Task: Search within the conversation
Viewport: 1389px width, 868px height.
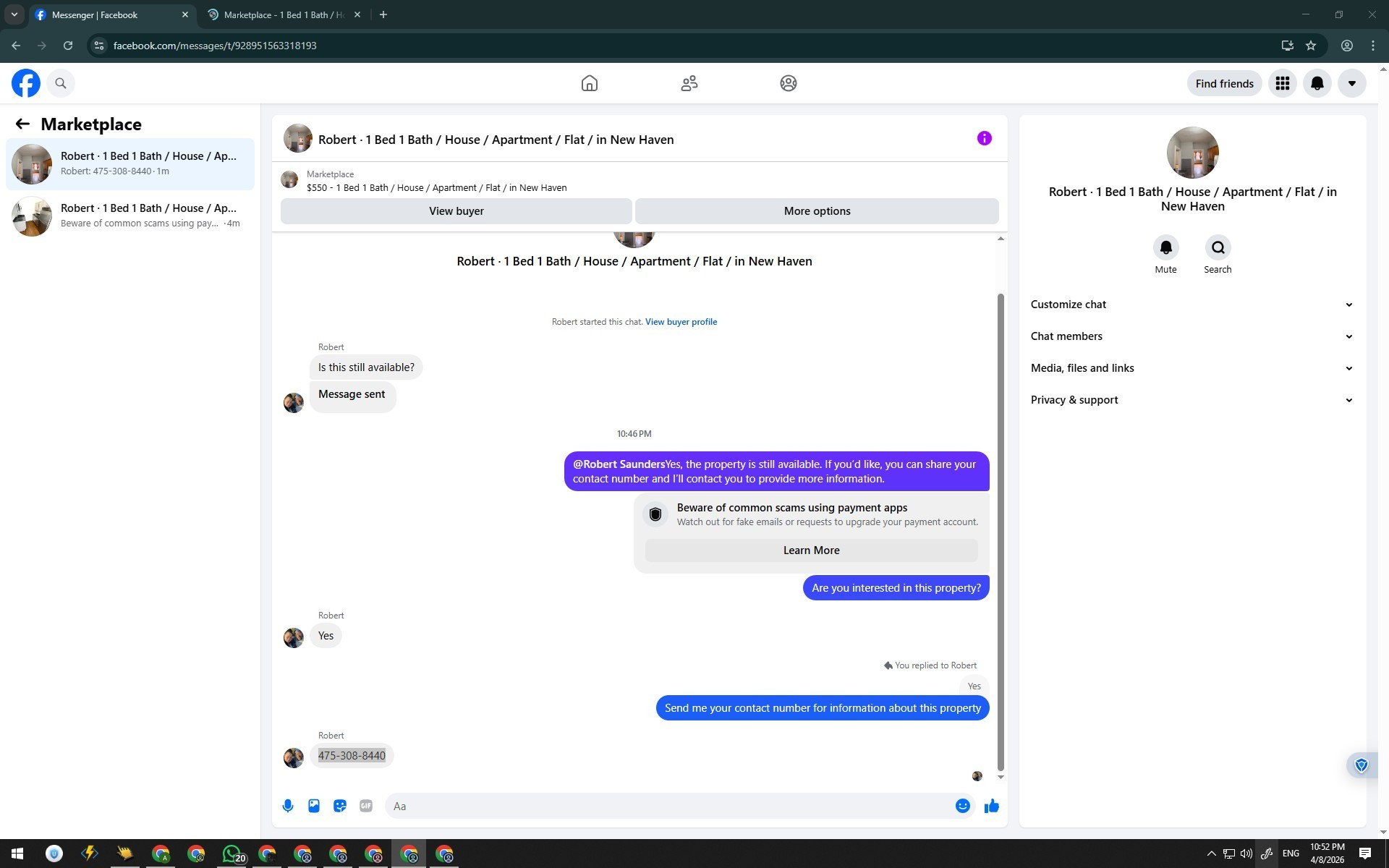Action: point(1218,248)
